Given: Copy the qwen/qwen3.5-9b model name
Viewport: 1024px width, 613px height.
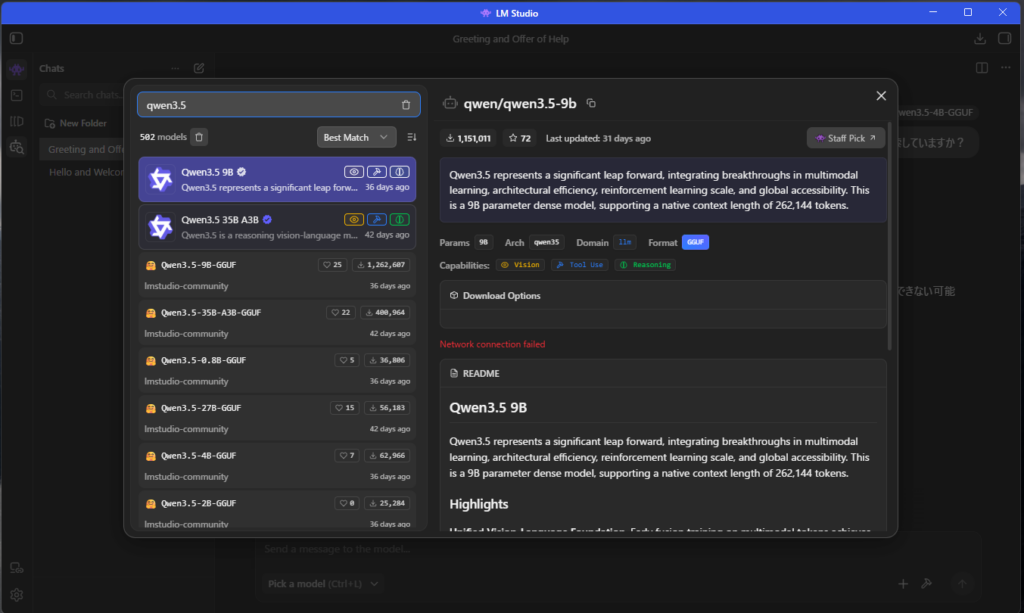Looking at the screenshot, I should 591,103.
